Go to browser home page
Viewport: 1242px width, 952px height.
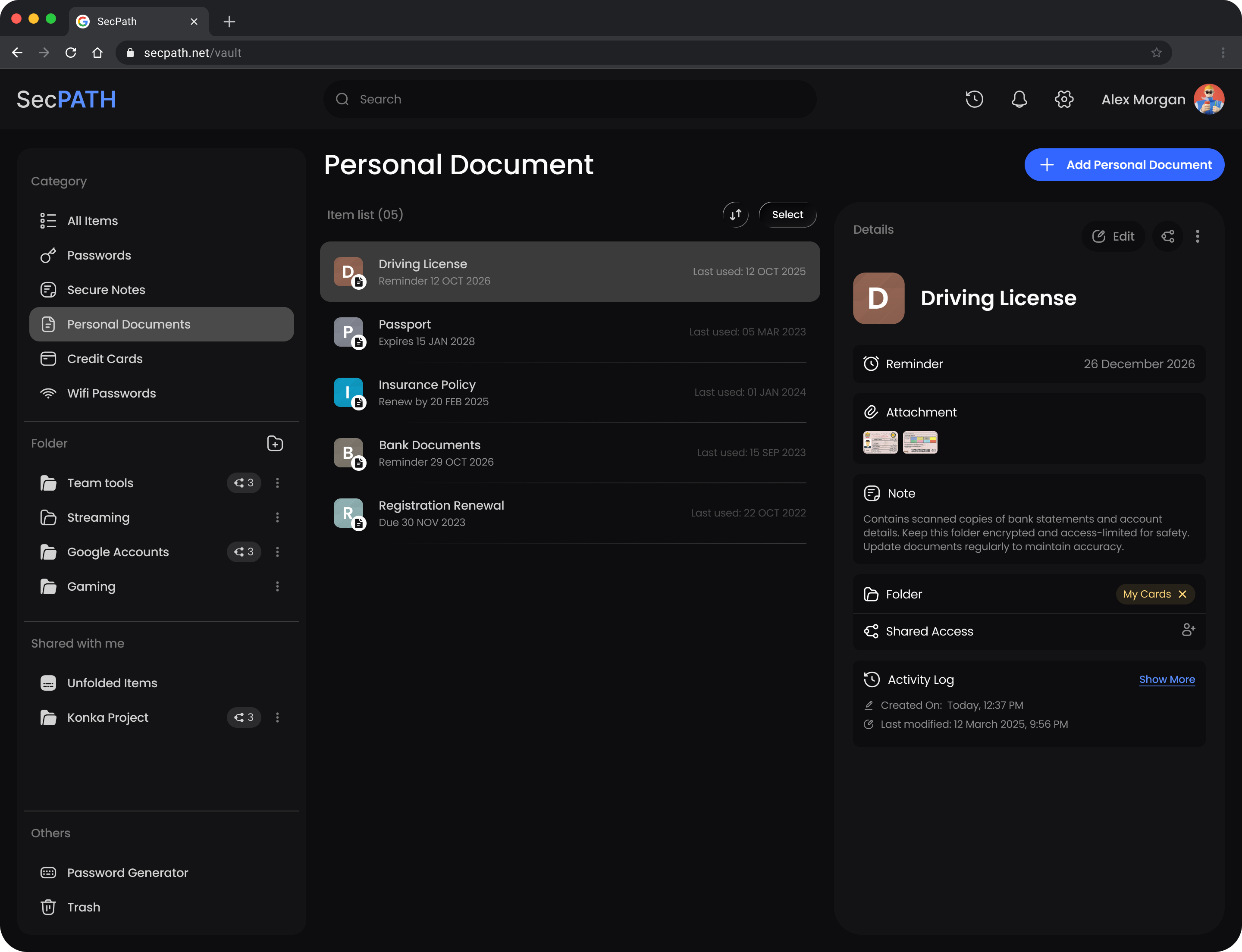(x=97, y=53)
